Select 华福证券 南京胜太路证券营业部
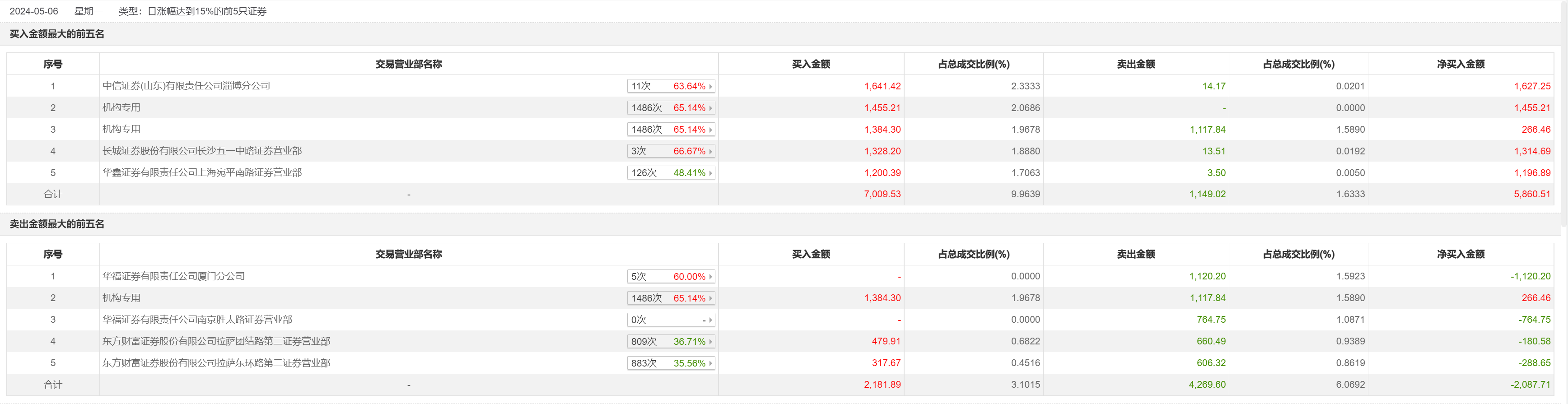The height and width of the screenshot is (404, 1568). tap(197, 320)
